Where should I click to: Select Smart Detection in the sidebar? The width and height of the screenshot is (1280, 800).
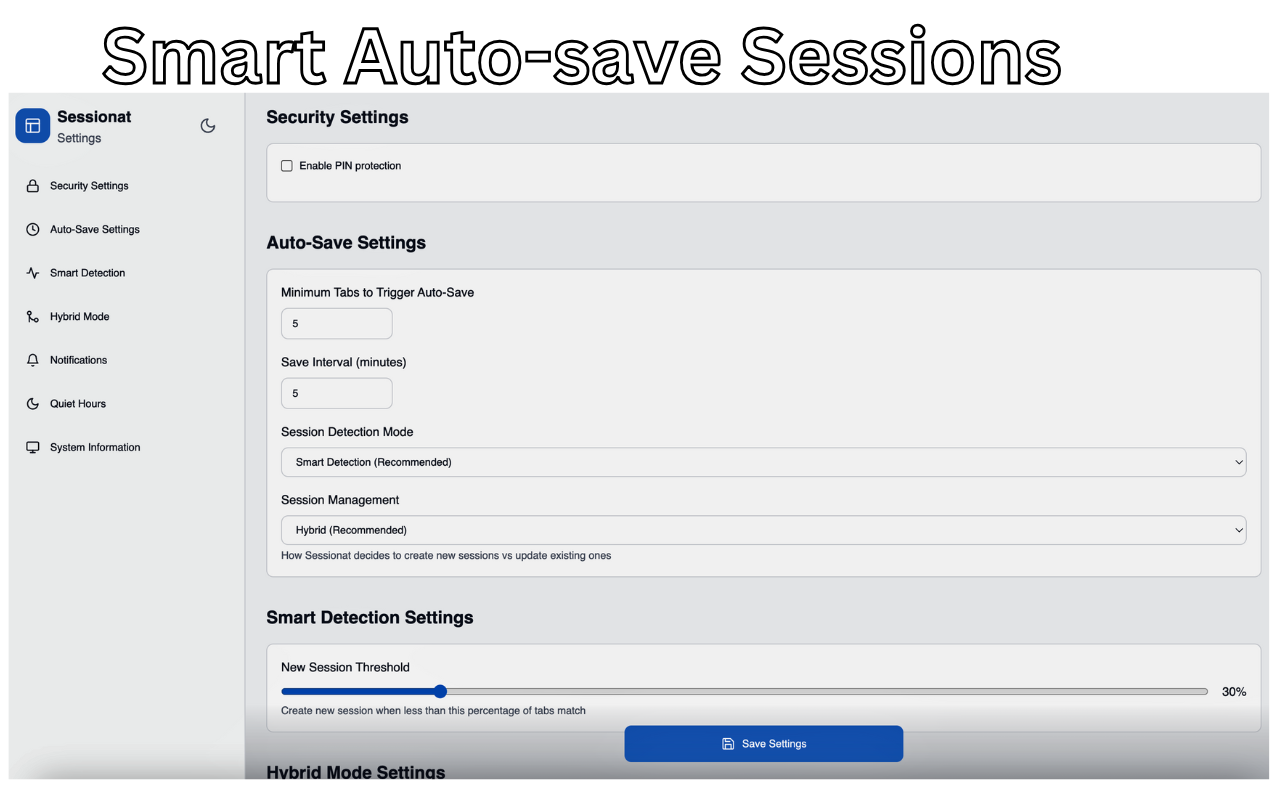click(x=87, y=272)
